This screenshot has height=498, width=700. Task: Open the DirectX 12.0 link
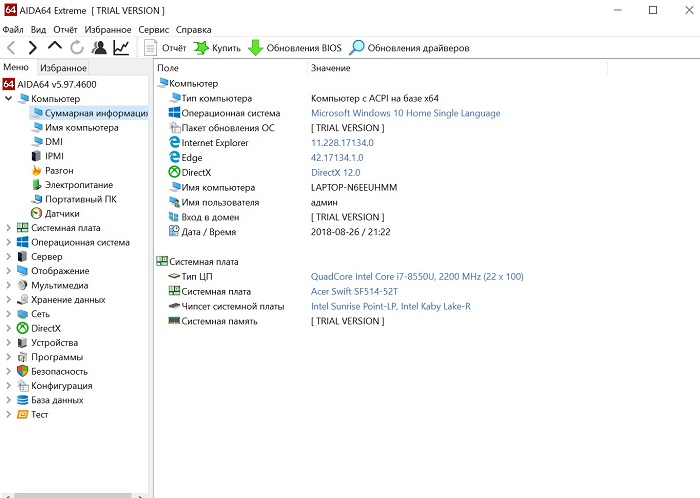[335, 172]
